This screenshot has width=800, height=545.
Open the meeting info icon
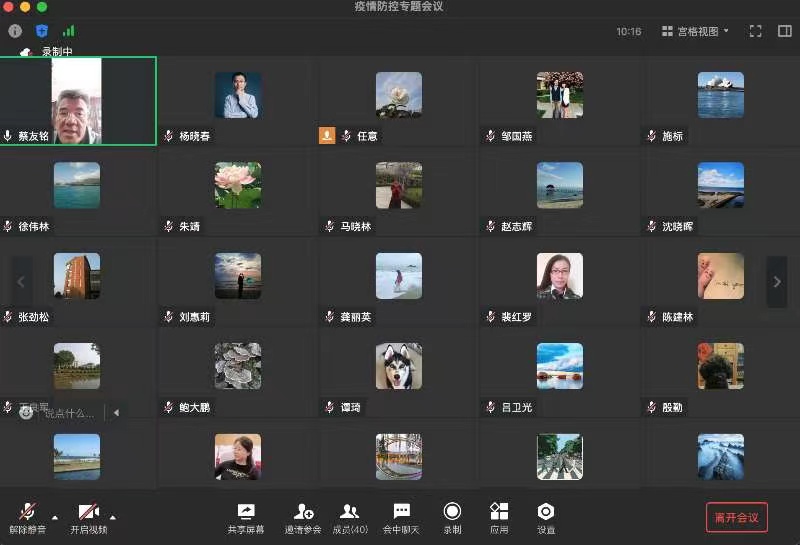(15, 31)
